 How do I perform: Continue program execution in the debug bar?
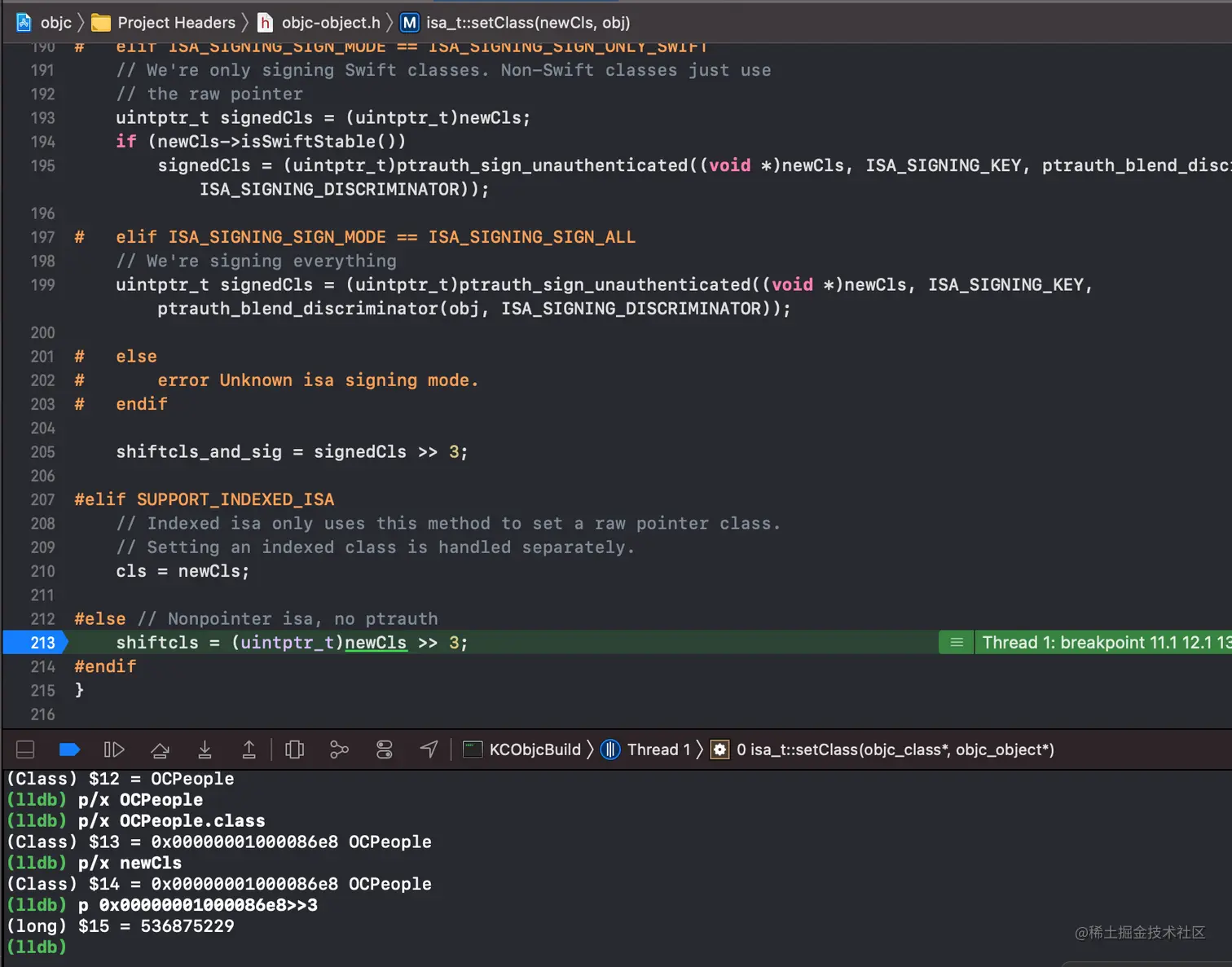pos(114,749)
